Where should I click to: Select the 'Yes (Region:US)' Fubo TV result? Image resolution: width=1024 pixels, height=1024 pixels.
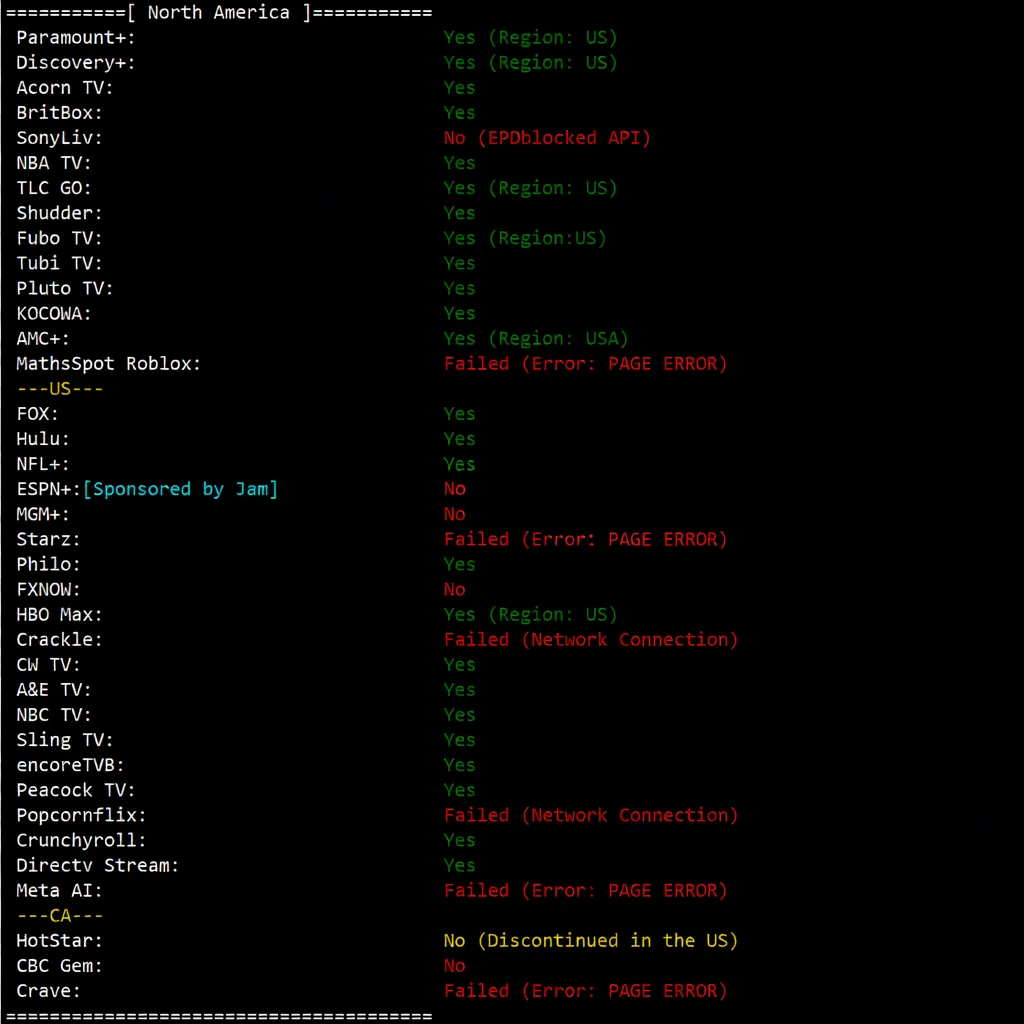tap(525, 238)
